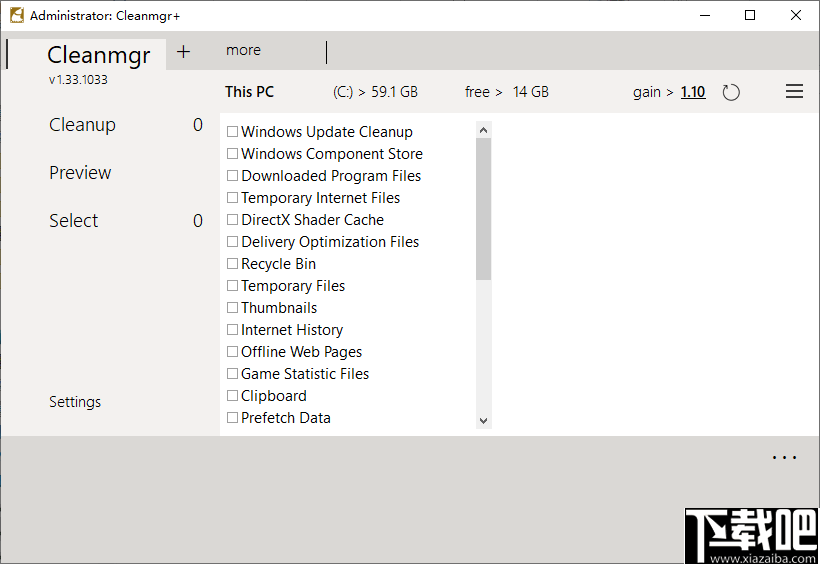Image resolution: width=820 pixels, height=564 pixels.
Task: Click the scrollbar down arrow
Action: 483,421
